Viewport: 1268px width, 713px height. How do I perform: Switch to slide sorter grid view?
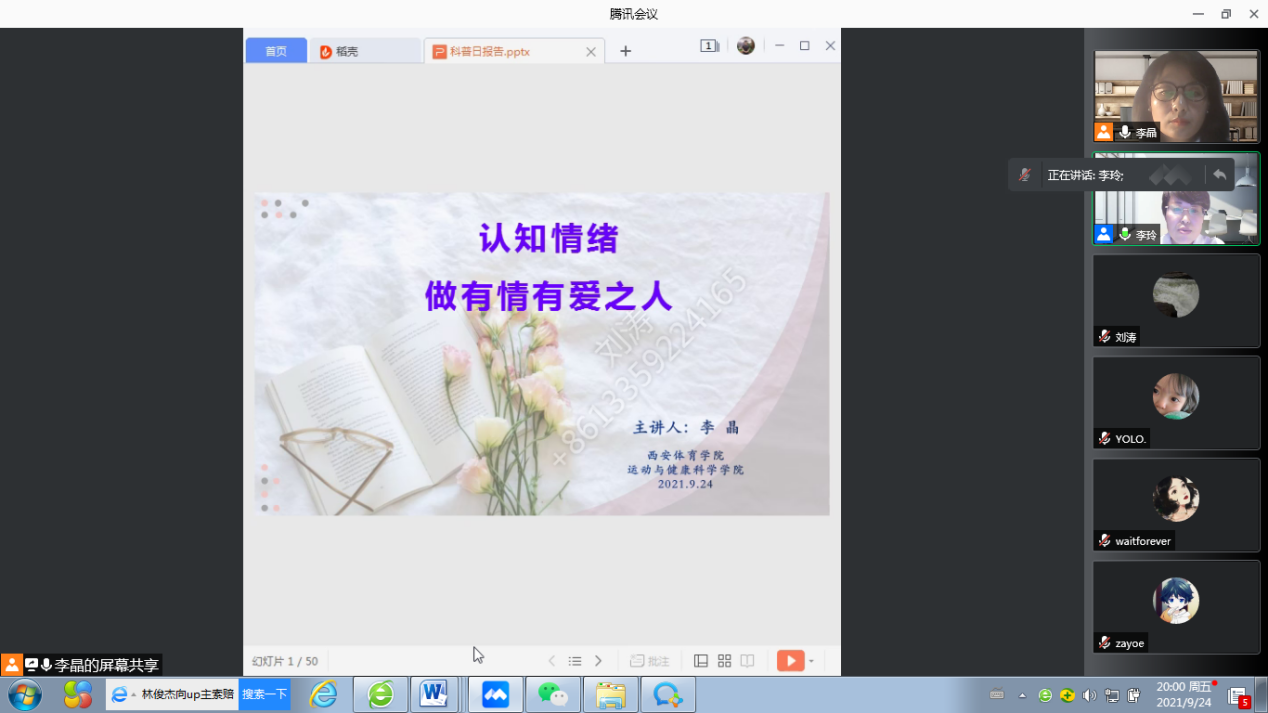pyautogui.click(x=724, y=661)
